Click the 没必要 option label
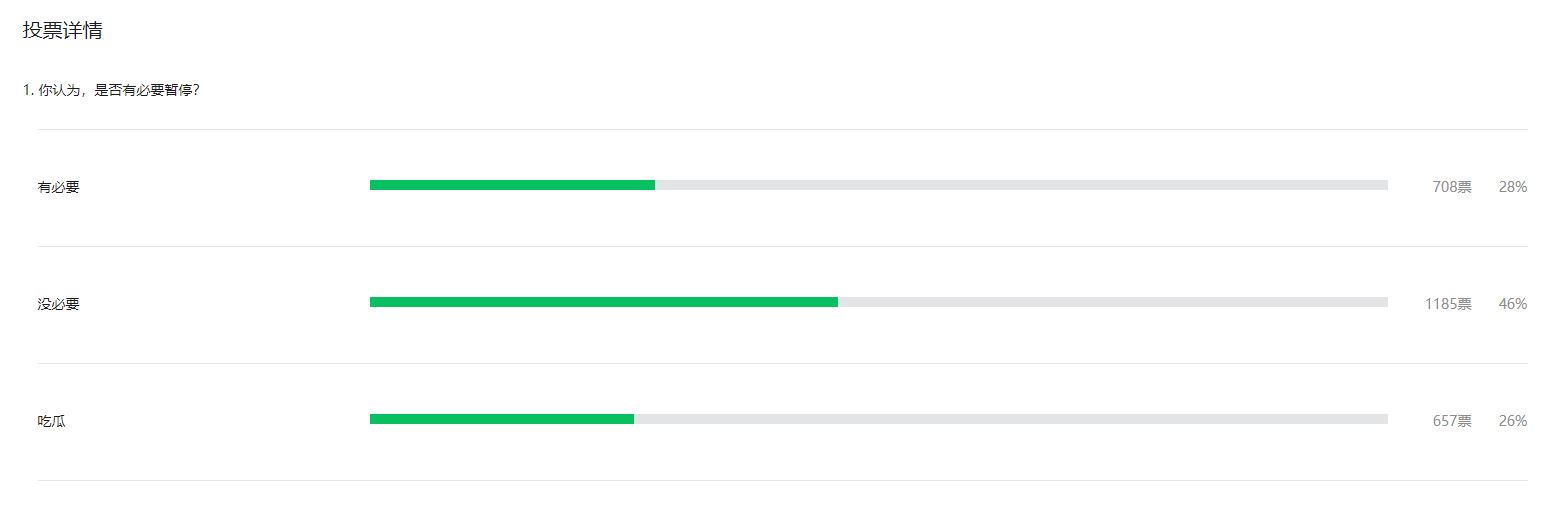 click(58, 304)
